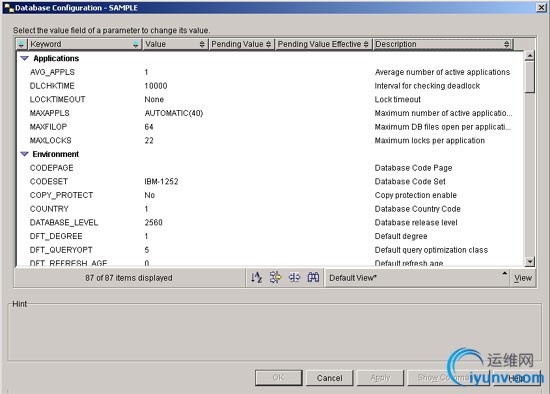This screenshot has height=394, width=550.
Task: Toggle sort arrows on Value column
Action: (x=202, y=44)
